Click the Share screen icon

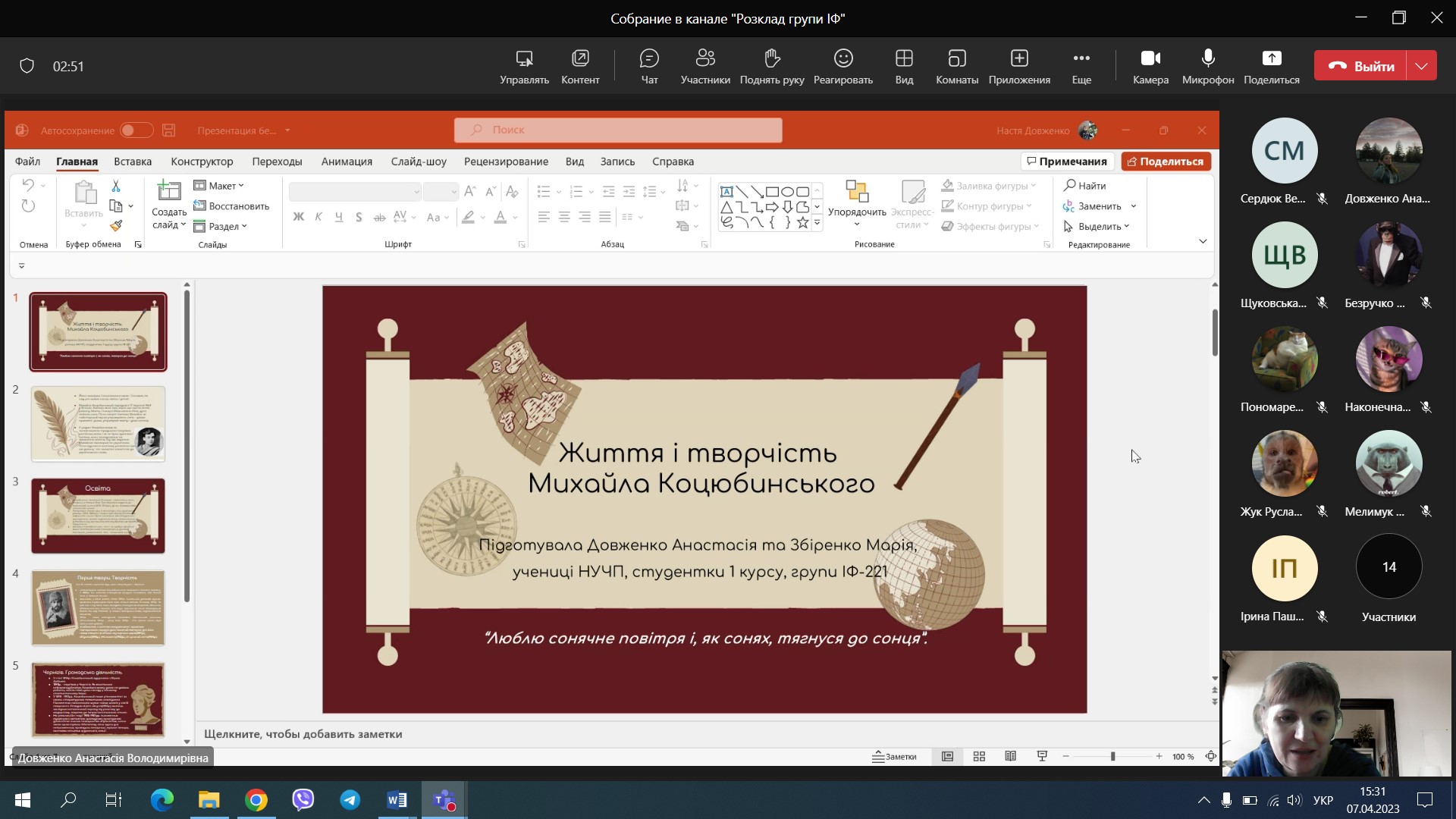(1271, 58)
